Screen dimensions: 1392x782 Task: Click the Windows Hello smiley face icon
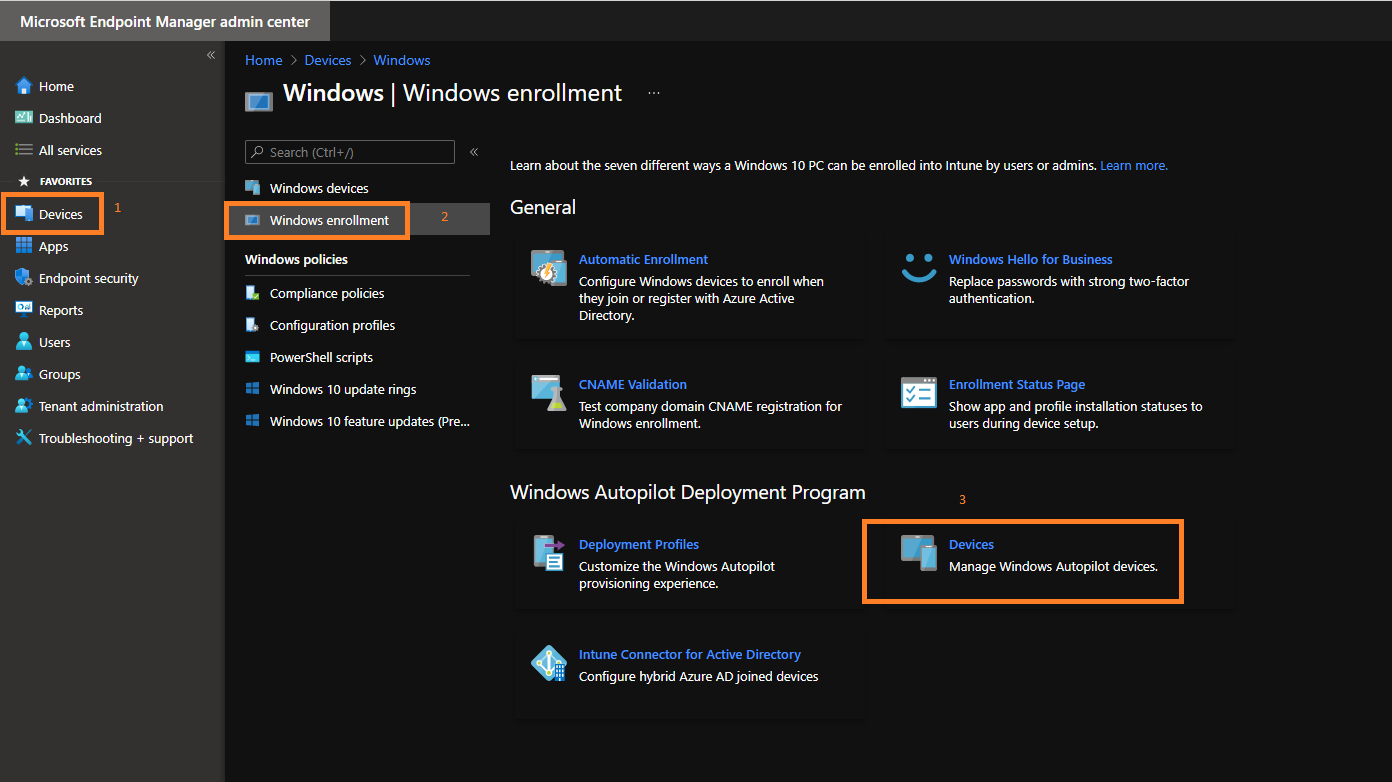click(919, 267)
